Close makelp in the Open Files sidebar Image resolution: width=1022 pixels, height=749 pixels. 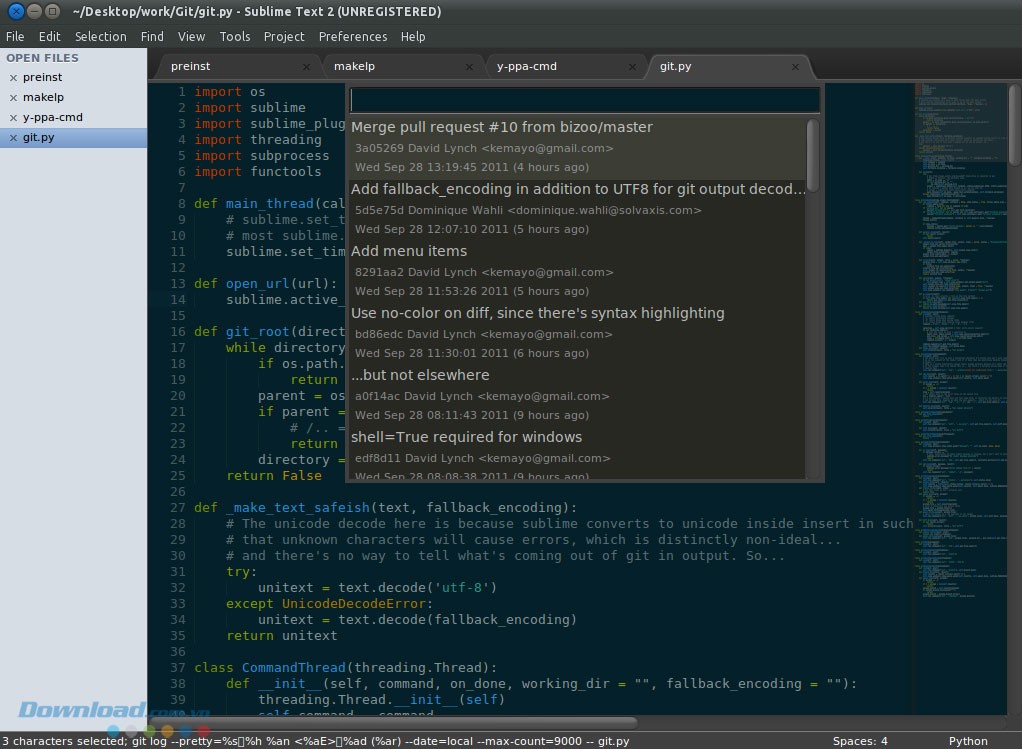point(13,98)
